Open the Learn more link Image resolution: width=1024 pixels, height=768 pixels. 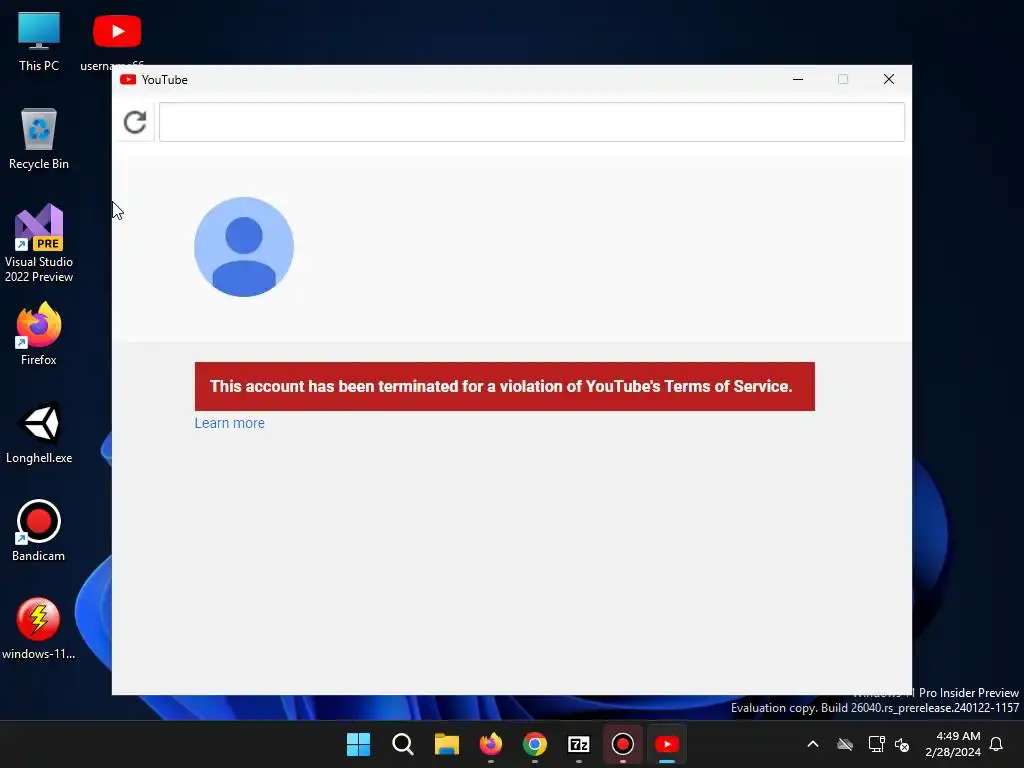coord(229,423)
